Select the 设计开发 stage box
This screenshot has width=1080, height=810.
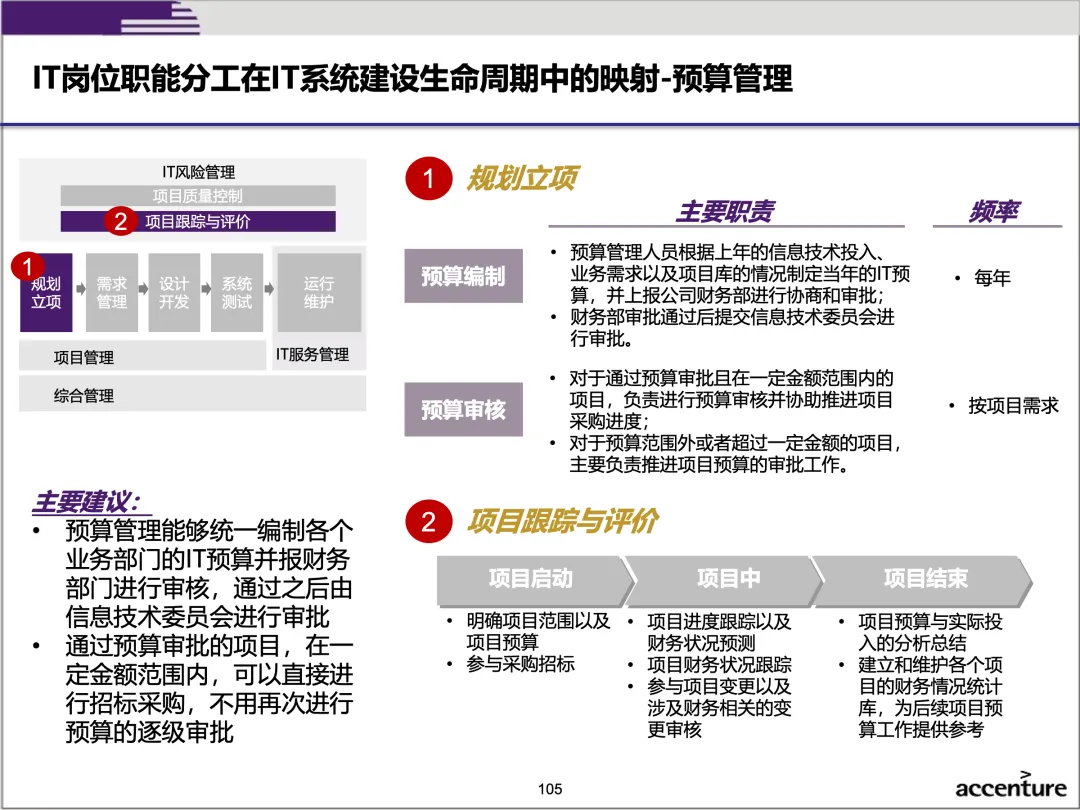click(x=174, y=293)
